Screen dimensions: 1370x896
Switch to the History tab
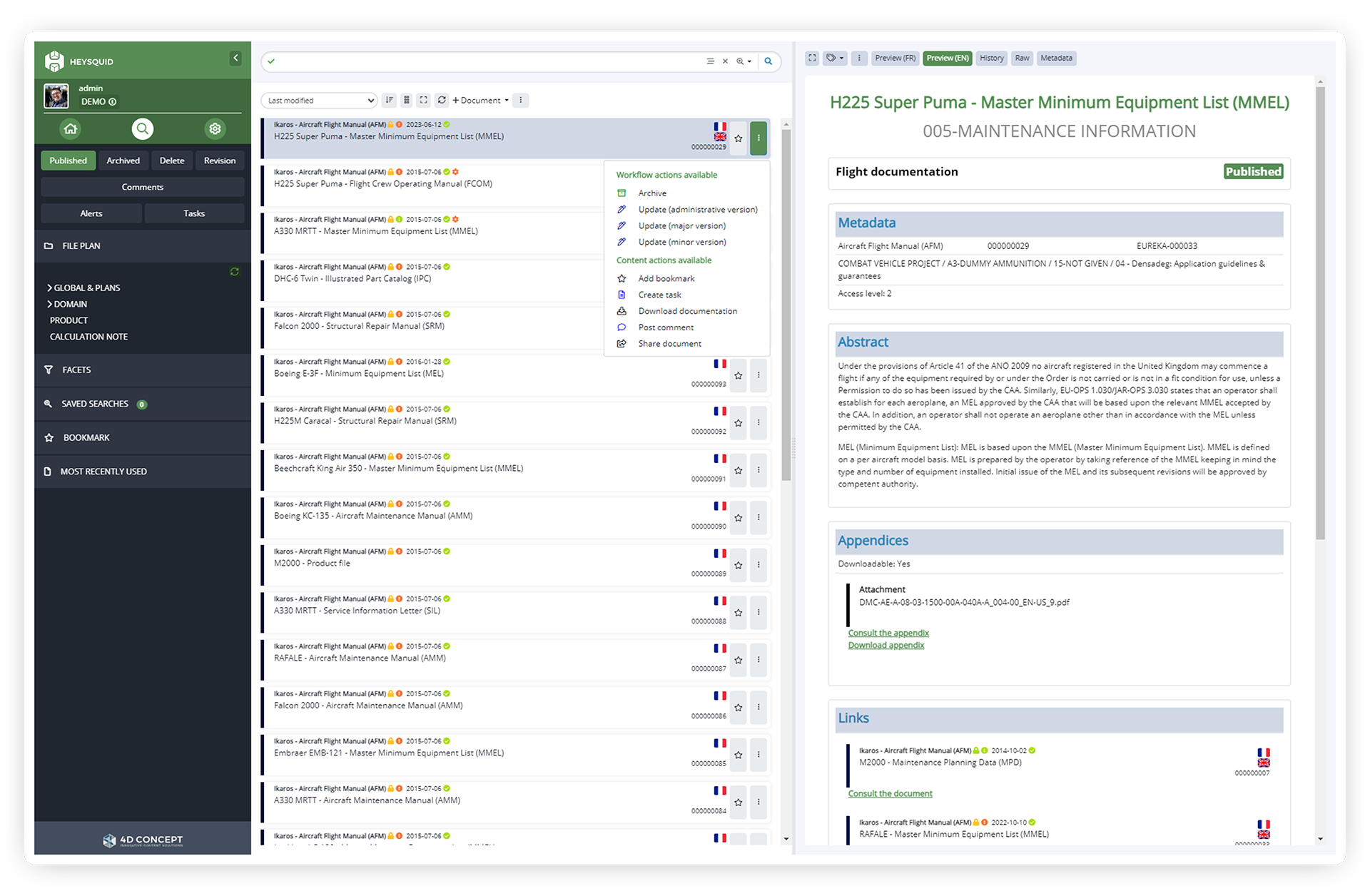[x=991, y=58]
